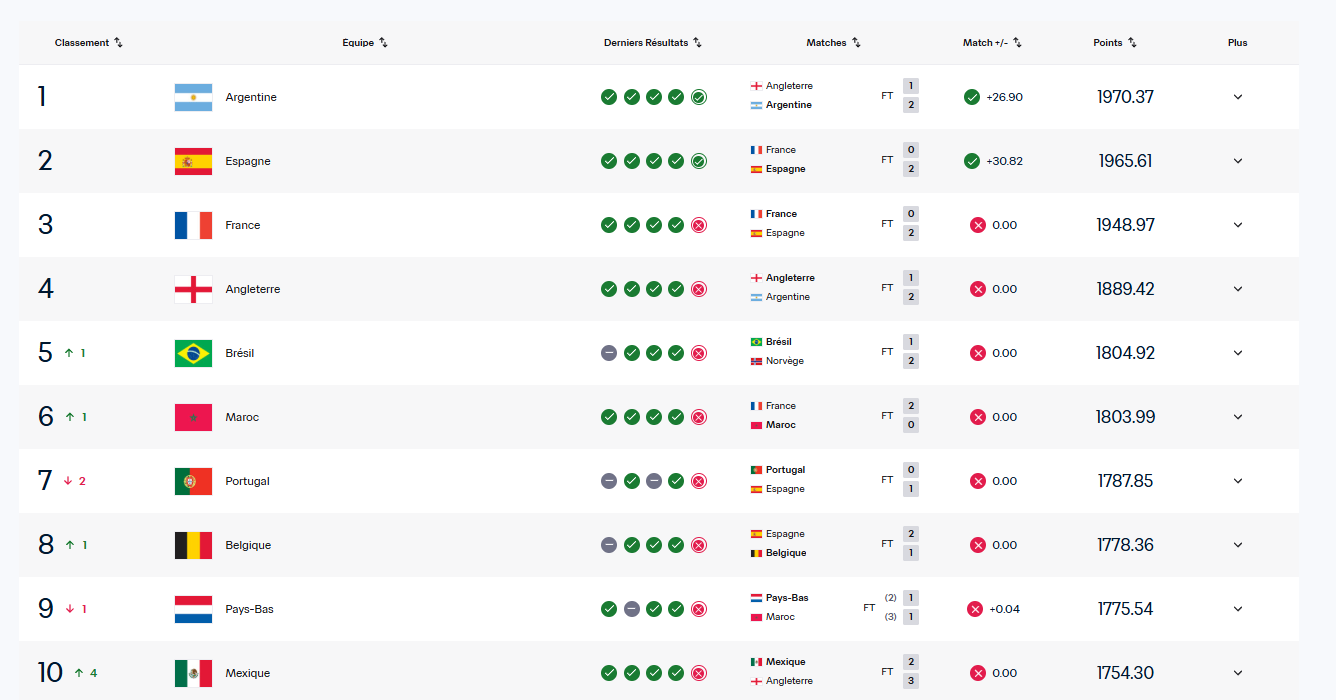This screenshot has width=1336, height=700.
Task: Click green check beside +26.90
Action: pyautogui.click(x=972, y=97)
